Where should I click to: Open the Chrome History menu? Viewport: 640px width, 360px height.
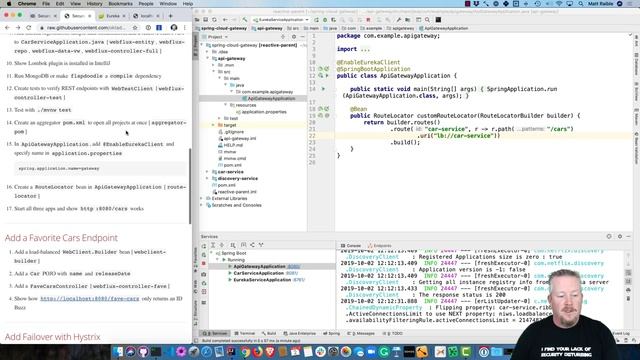94,4
